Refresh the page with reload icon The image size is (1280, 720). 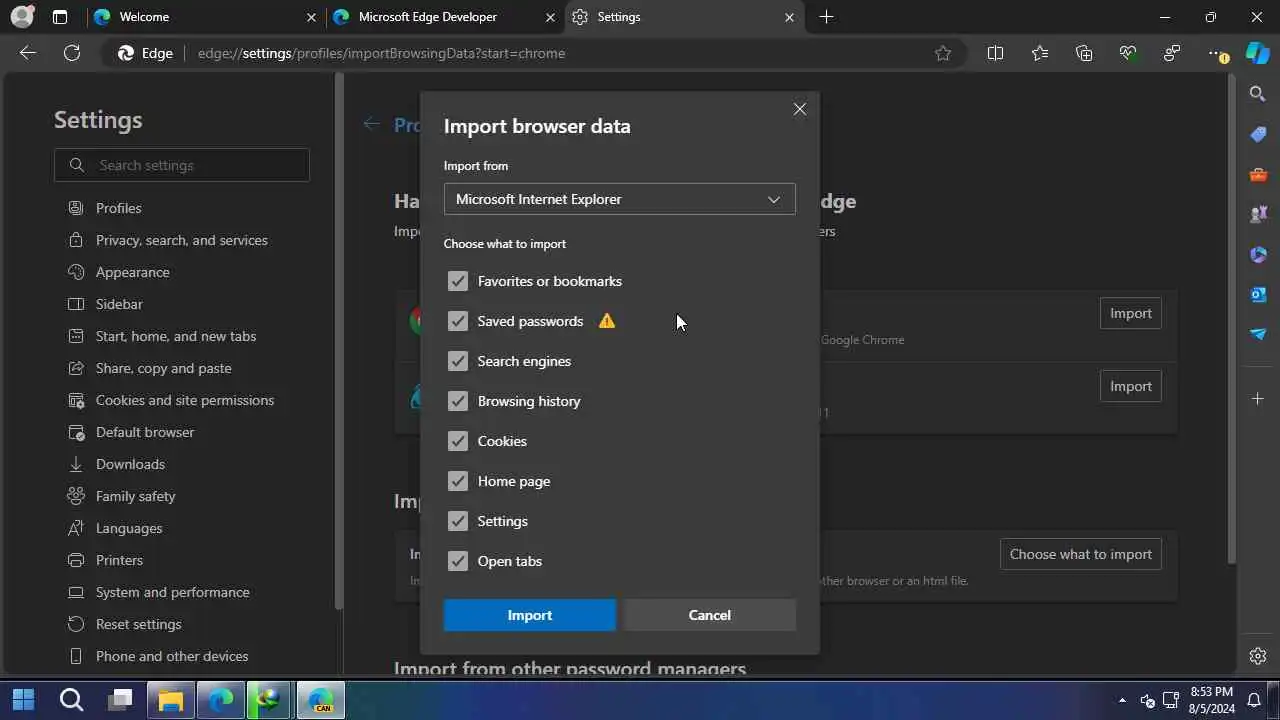72,53
